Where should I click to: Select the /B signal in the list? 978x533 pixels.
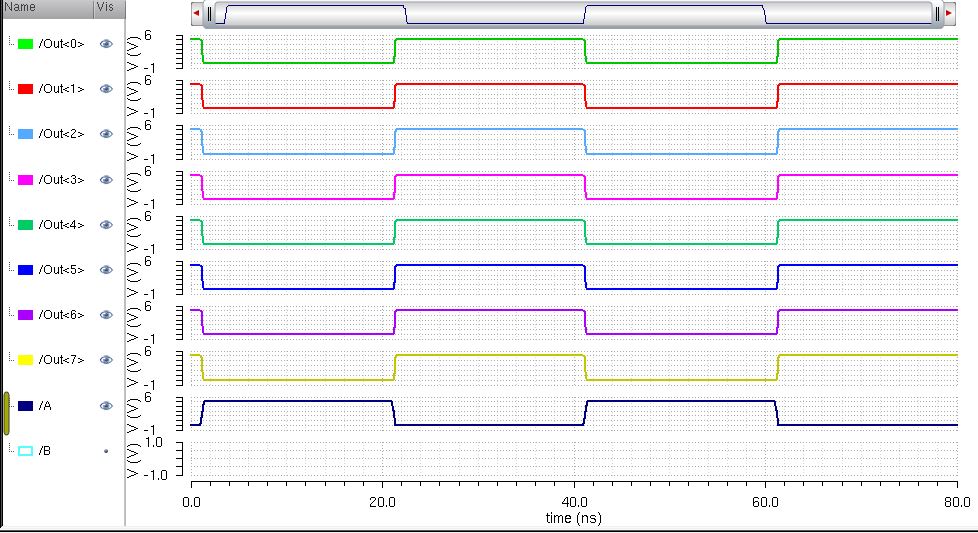coord(45,451)
